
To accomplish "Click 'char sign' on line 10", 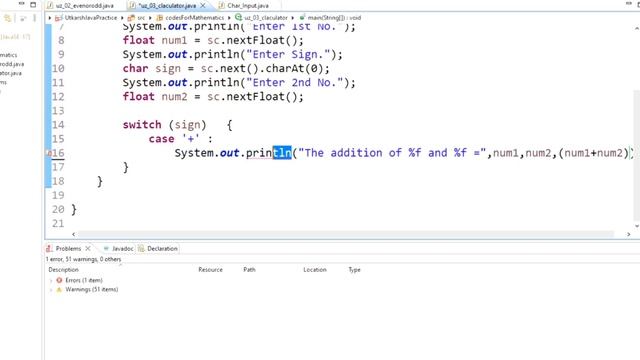I will (151, 69).
